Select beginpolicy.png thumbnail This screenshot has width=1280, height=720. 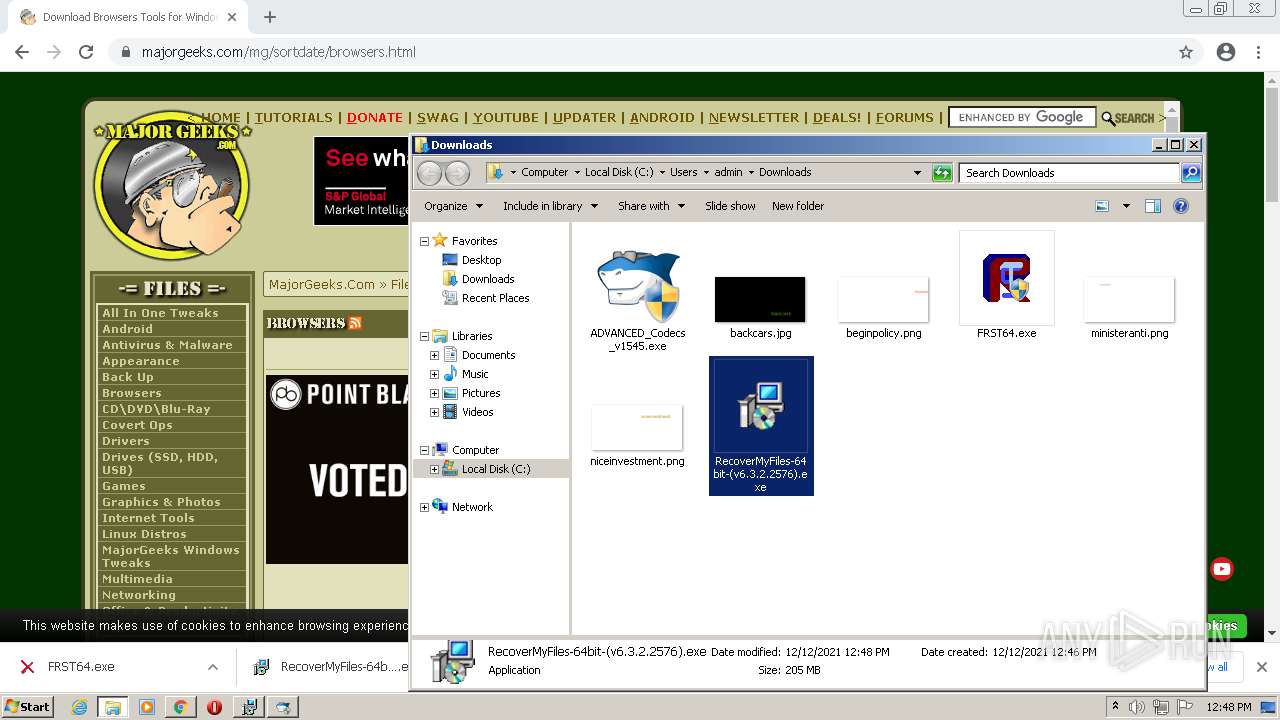click(x=884, y=299)
